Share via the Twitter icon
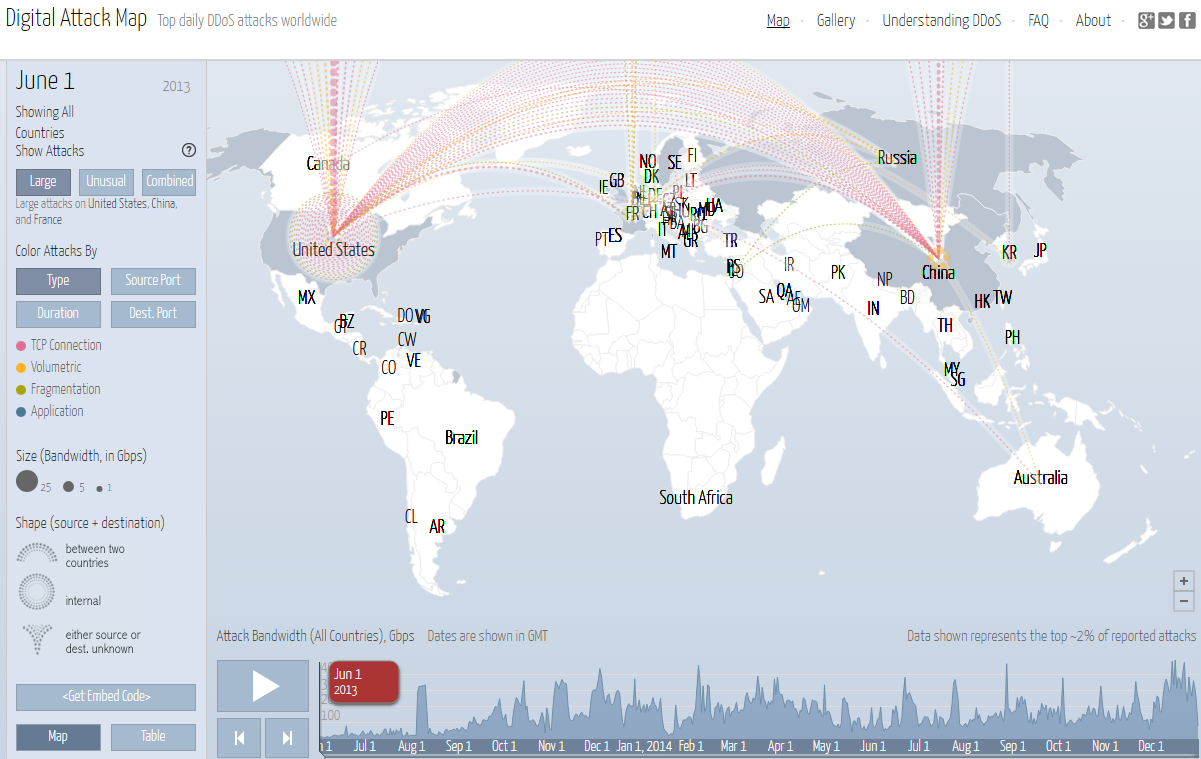The image size is (1201, 759). click(1166, 21)
